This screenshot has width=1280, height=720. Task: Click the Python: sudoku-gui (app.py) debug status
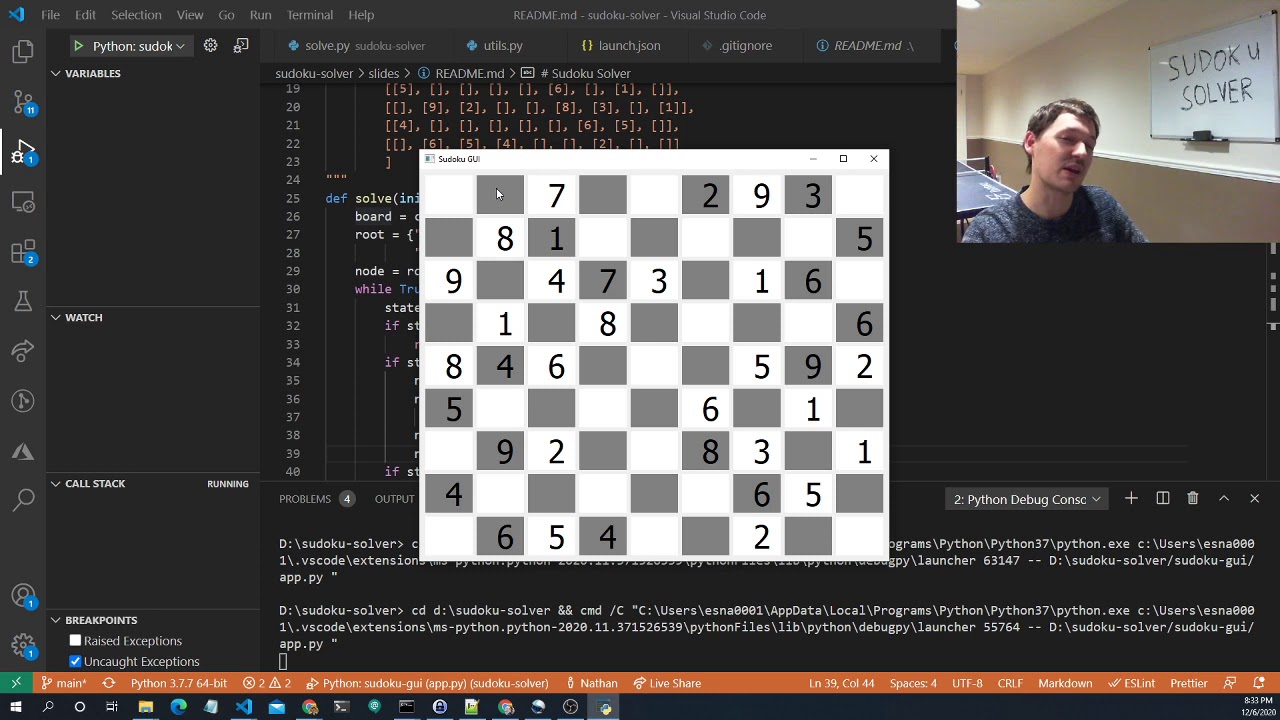(x=427, y=683)
